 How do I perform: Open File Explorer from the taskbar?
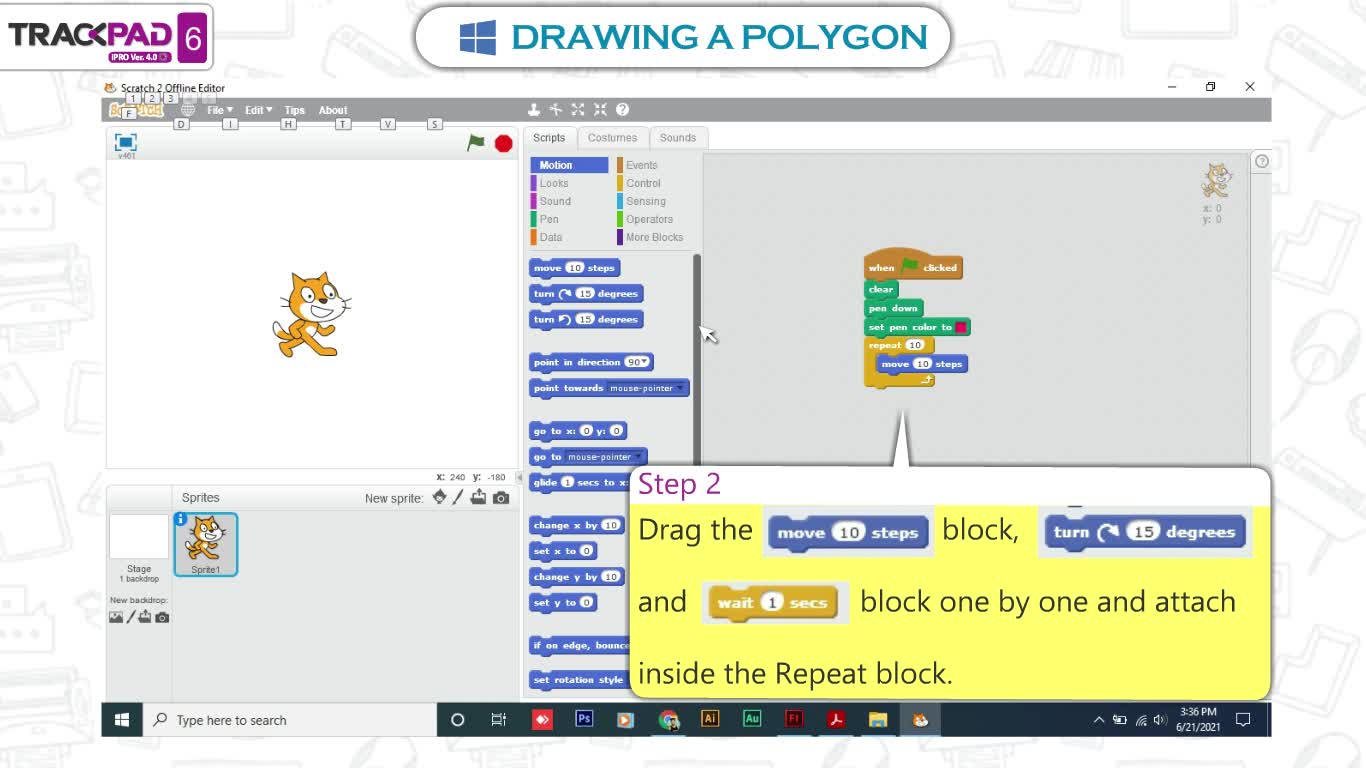[878, 719]
